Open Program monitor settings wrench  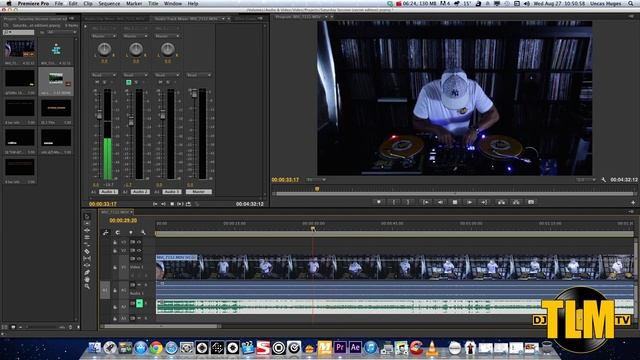pos(603,180)
